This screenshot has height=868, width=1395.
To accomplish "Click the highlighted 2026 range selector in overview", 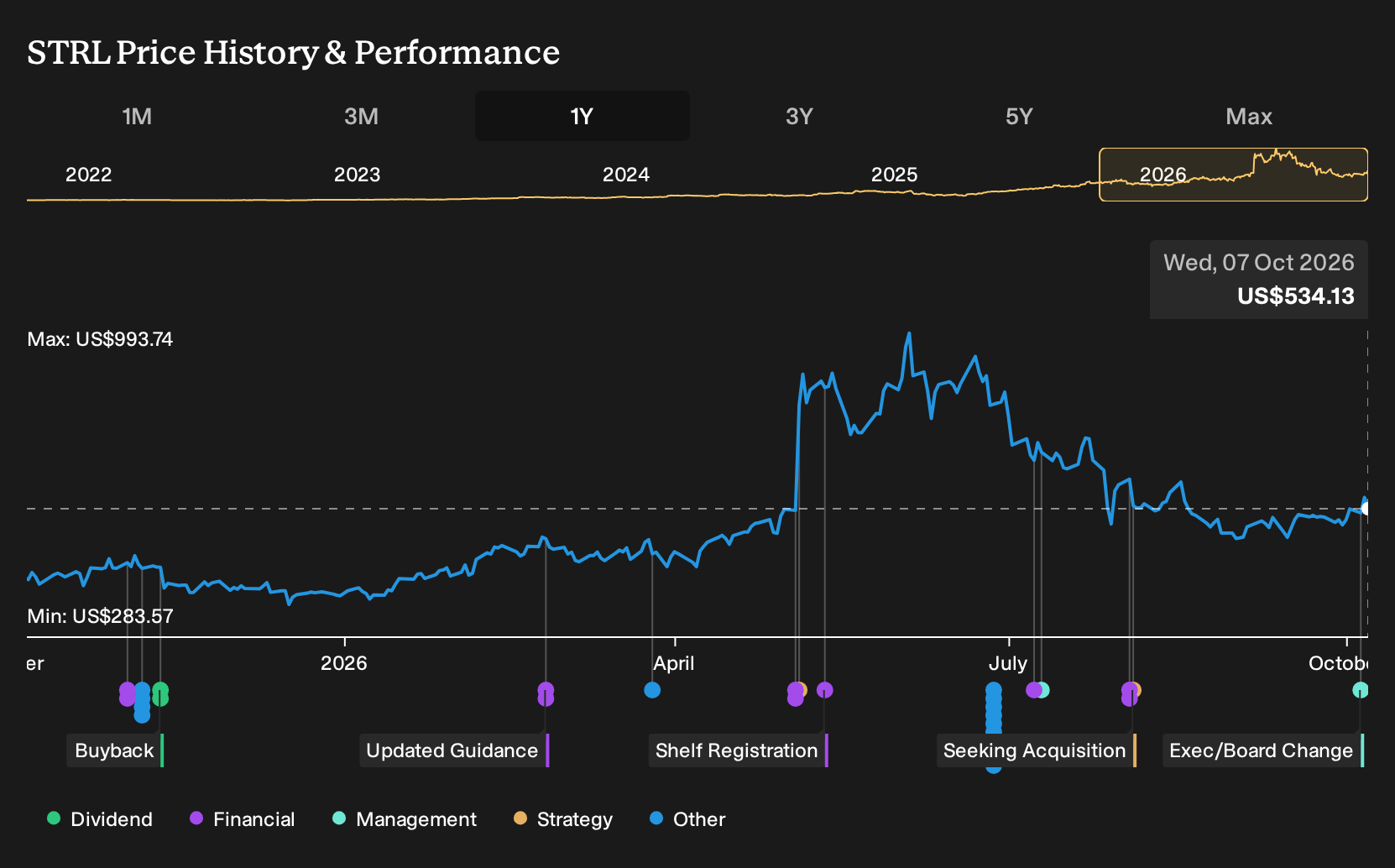I will tap(1233, 175).
